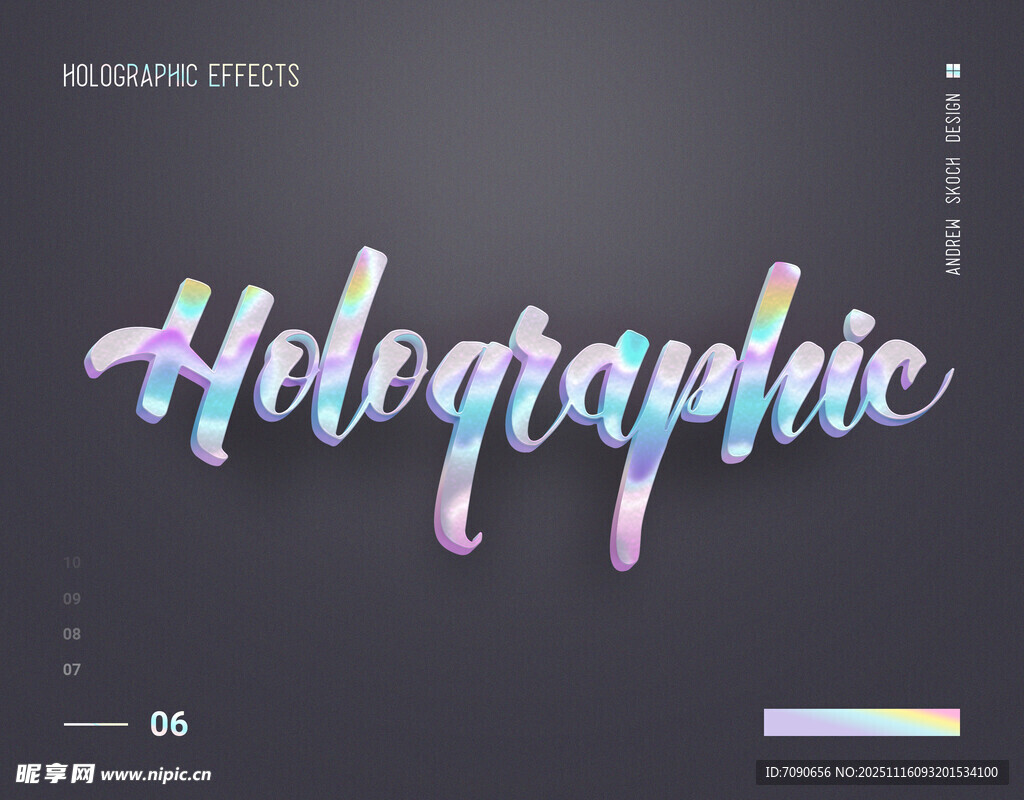Jump to page number 08

[72, 634]
